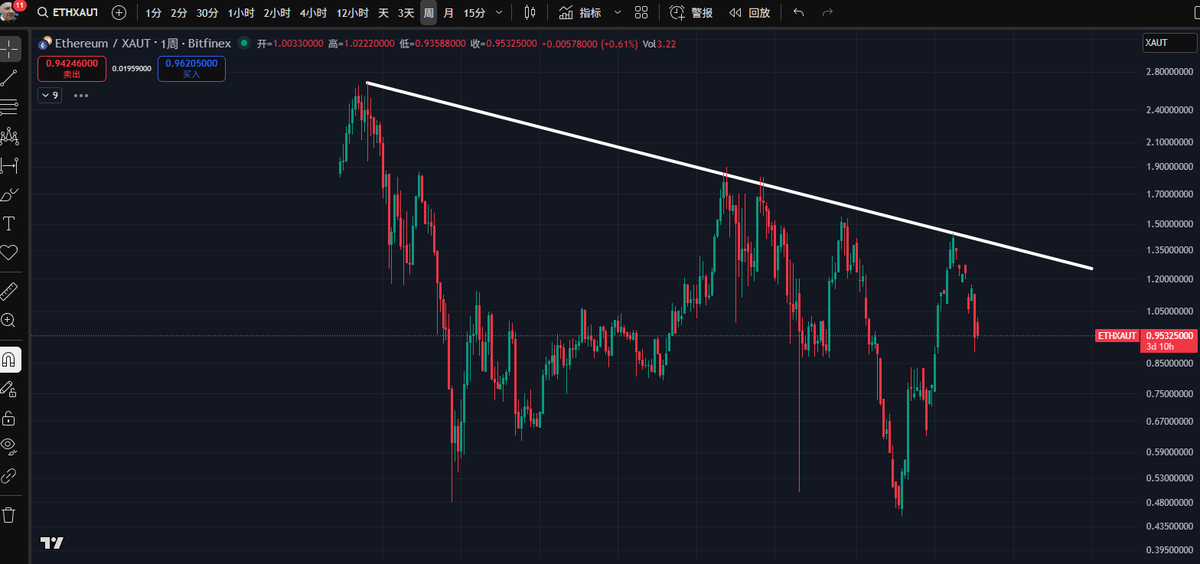Select the 月 monthly interval

[448, 13]
